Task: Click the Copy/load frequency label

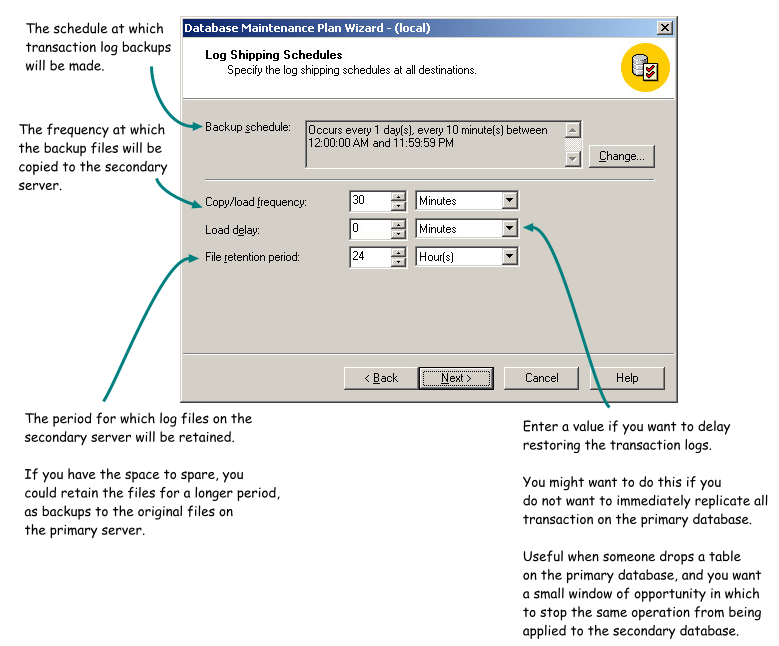Action: (x=256, y=202)
